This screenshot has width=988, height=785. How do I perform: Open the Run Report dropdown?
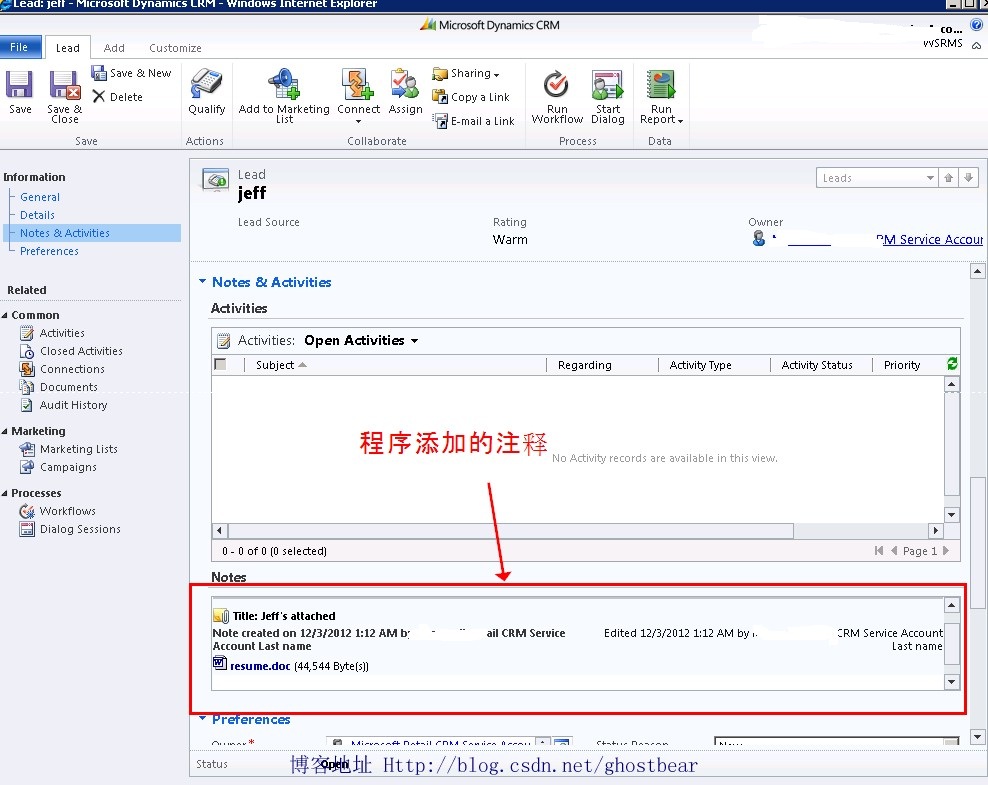pos(661,96)
